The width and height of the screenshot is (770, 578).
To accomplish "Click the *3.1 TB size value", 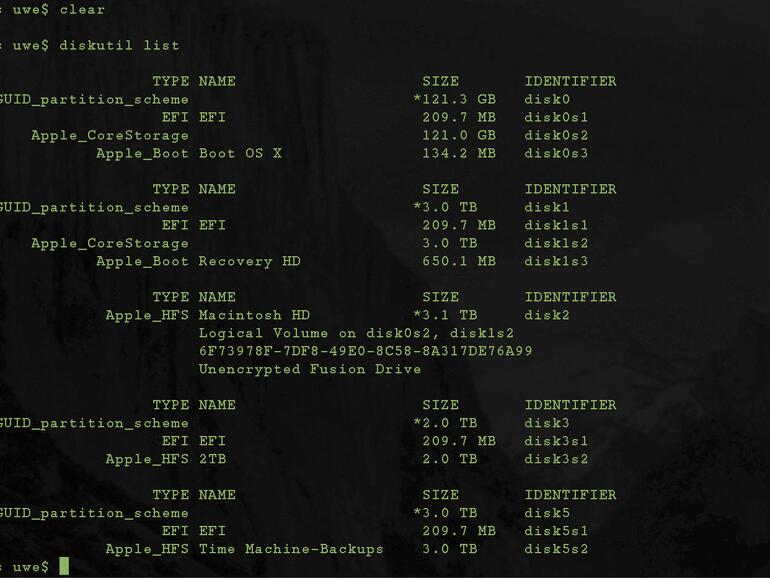I will [x=446, y=315].
